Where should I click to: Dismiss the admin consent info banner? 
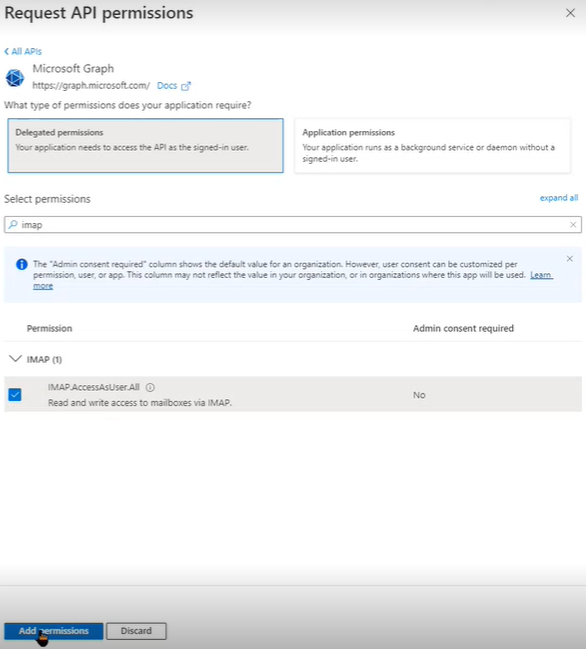tap(570, 259)
